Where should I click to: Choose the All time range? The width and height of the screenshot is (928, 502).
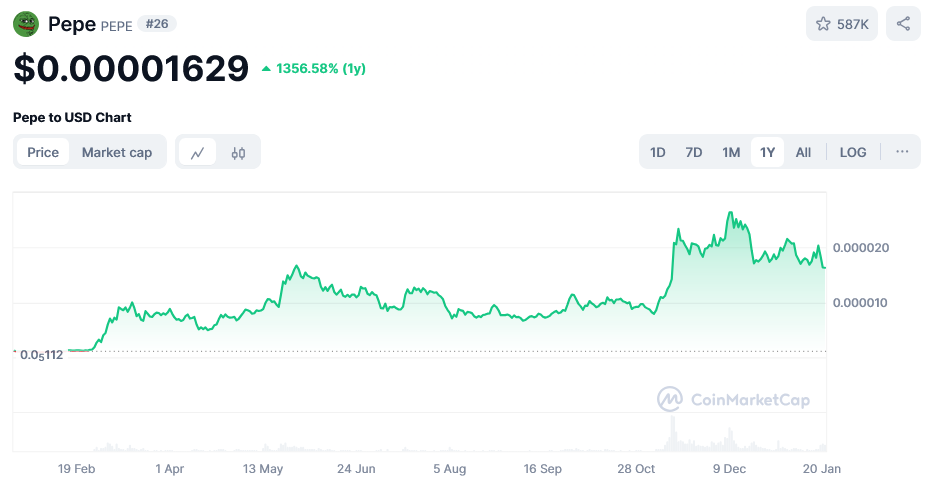pyautogui.click(x=803, y=152)
